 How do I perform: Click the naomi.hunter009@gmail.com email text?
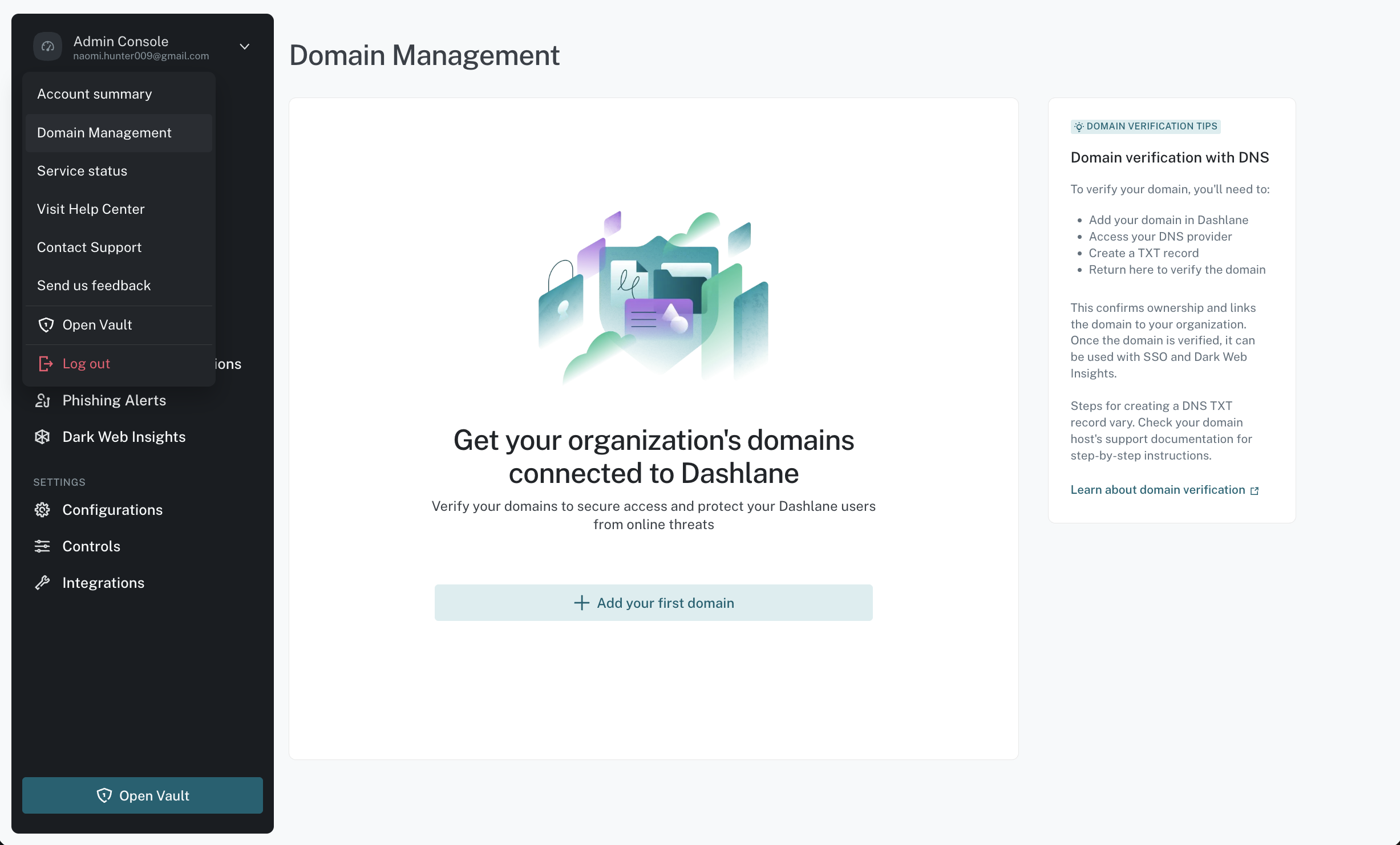[x=141, y=56]
